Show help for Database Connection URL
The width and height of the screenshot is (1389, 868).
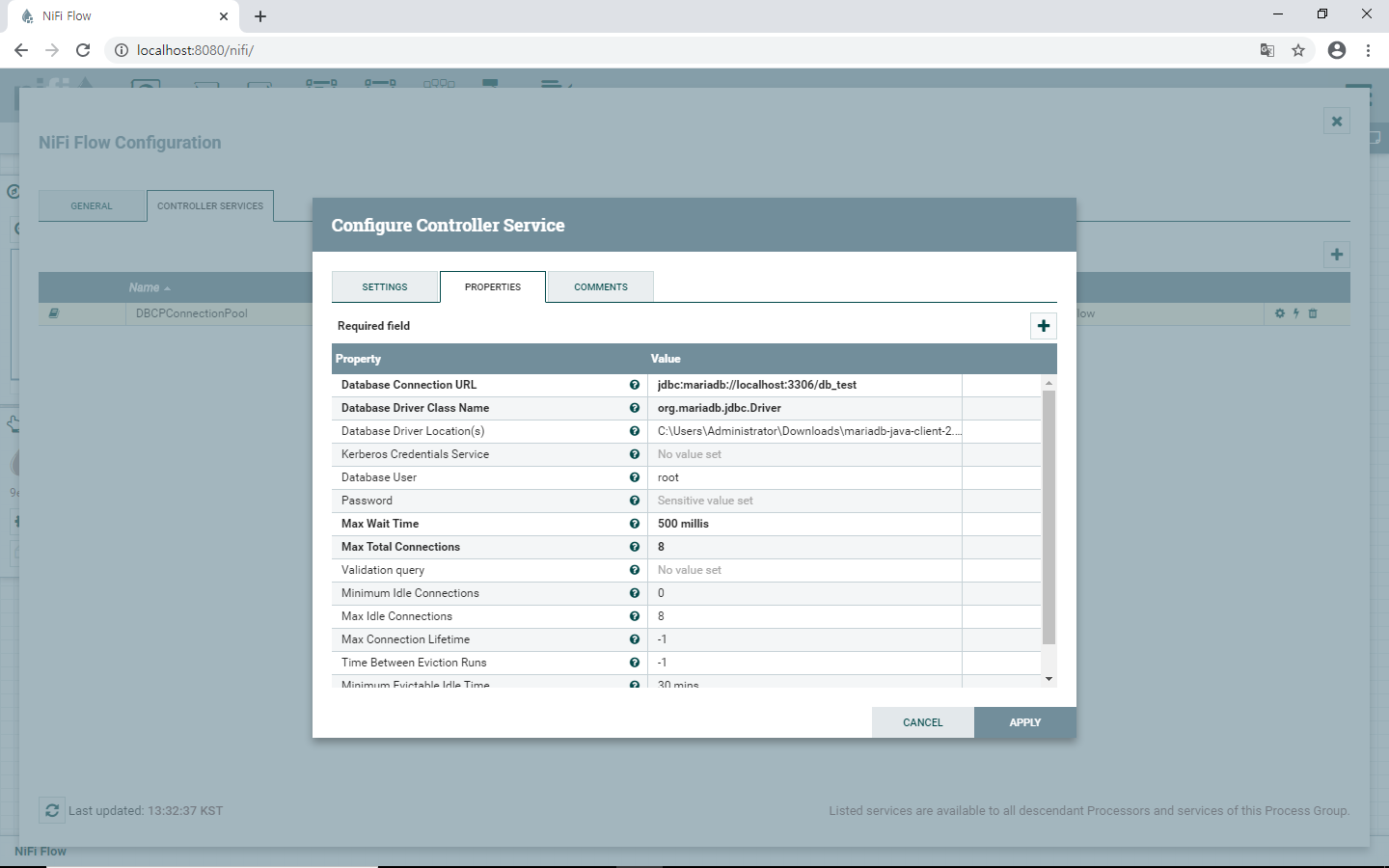pyautogui.click(x=635, y=385)
